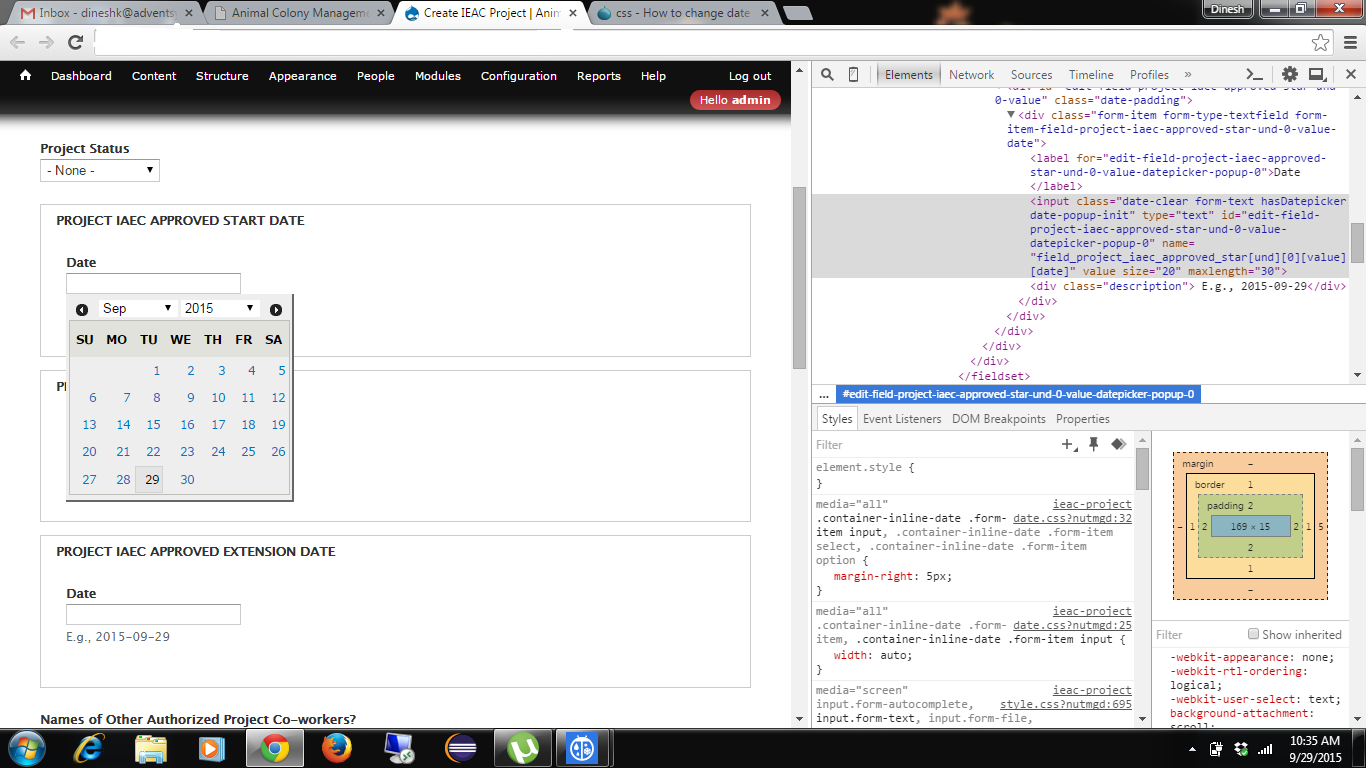Toggle the Show inherited checkbox

coord(1253,634)
